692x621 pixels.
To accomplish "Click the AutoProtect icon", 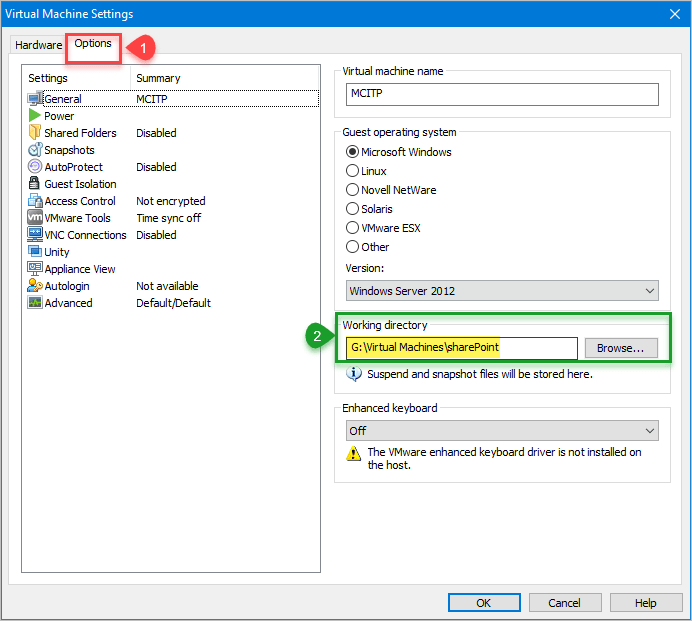I will pos(35,167).
